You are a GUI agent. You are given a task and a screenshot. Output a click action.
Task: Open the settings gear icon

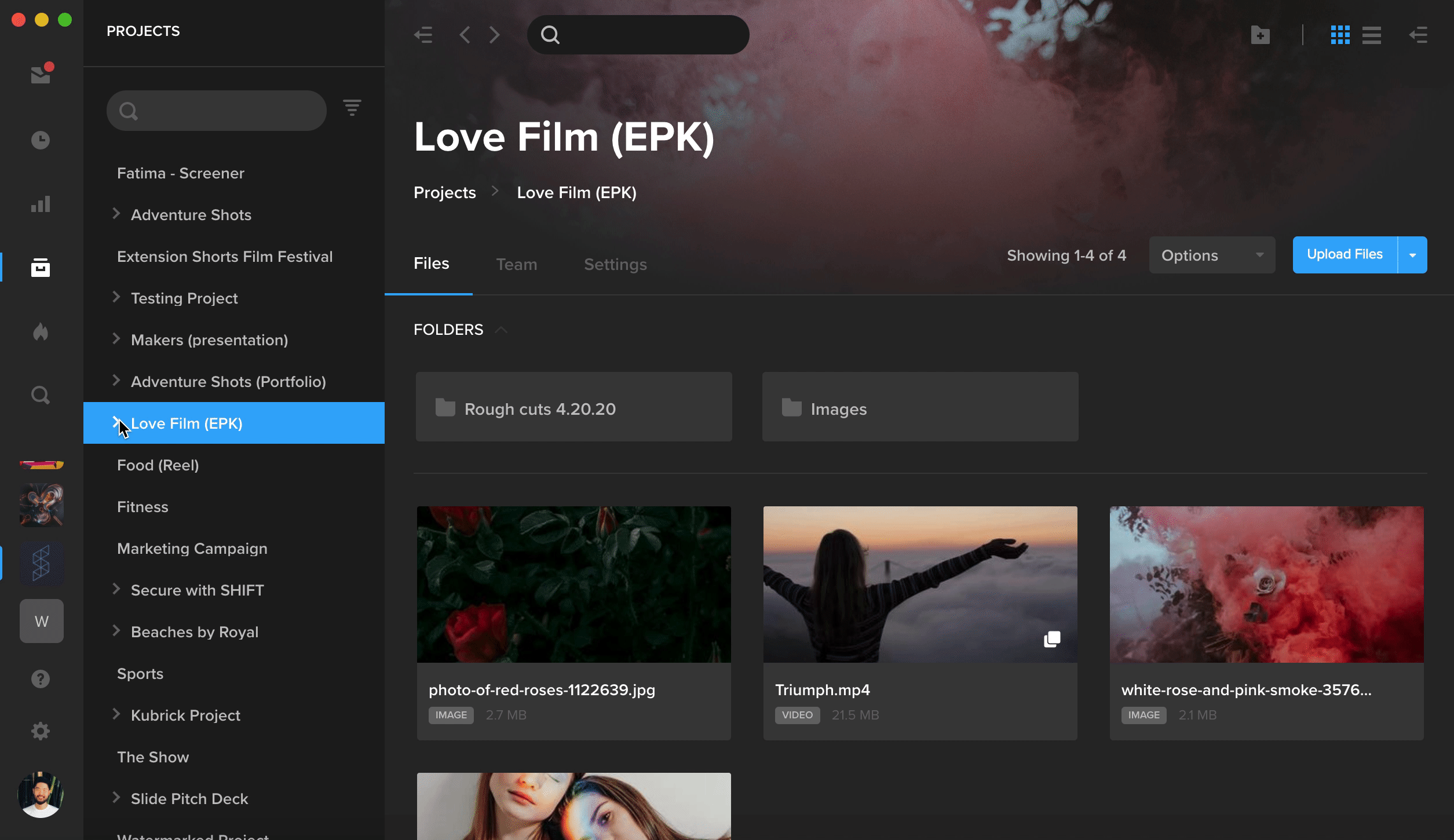click(x=41, y=731)
